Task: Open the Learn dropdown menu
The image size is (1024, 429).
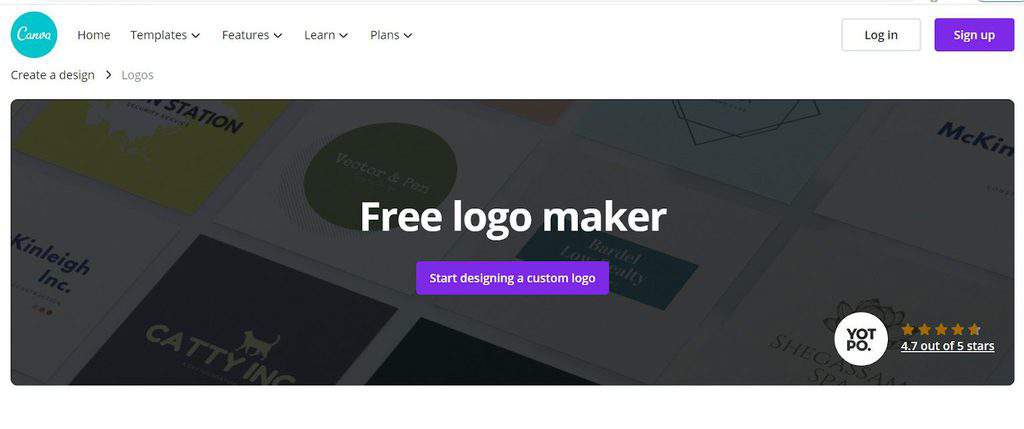Action: tap(326, 35)
